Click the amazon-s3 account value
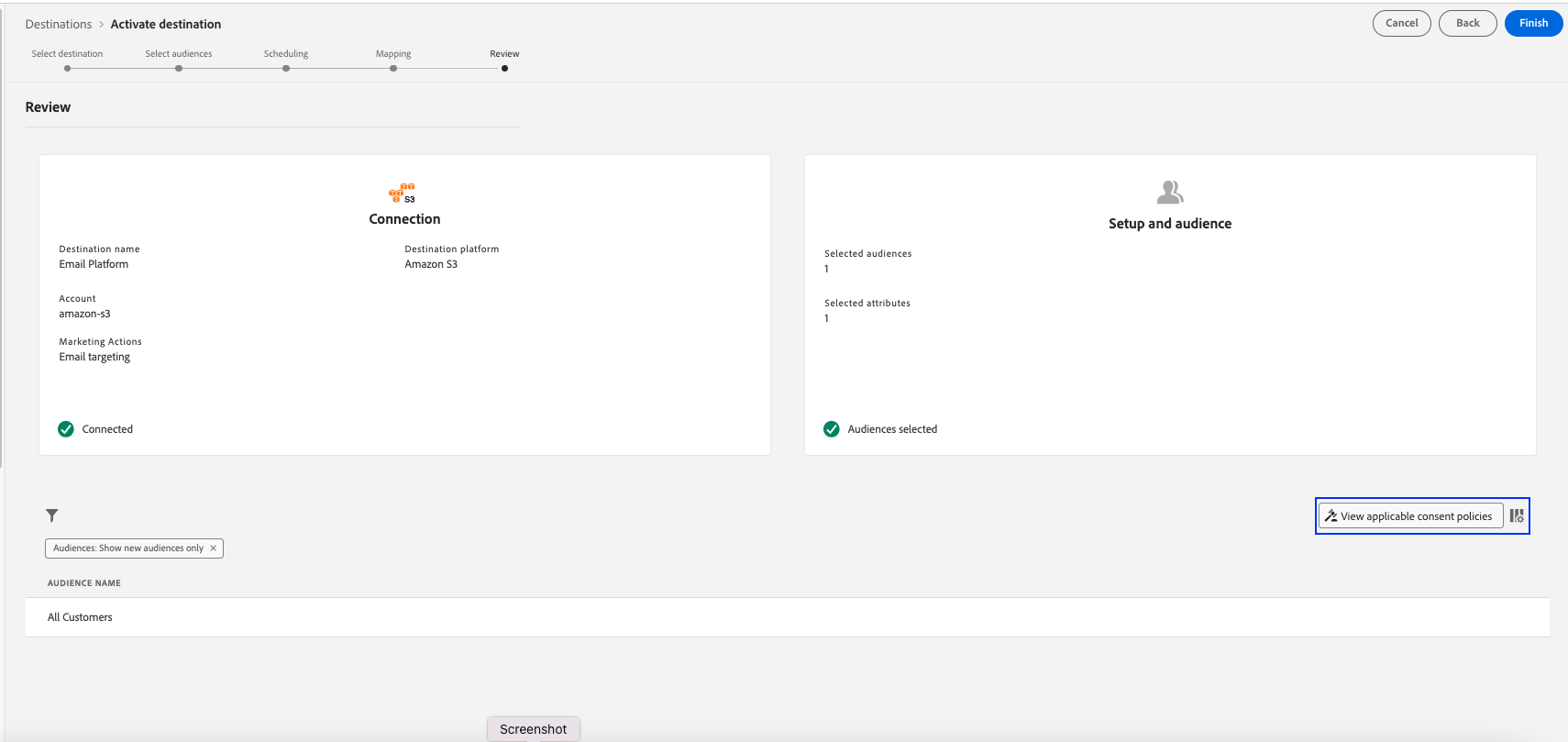The width and height of the screenshot is (1568, 742). pos(84,314)
